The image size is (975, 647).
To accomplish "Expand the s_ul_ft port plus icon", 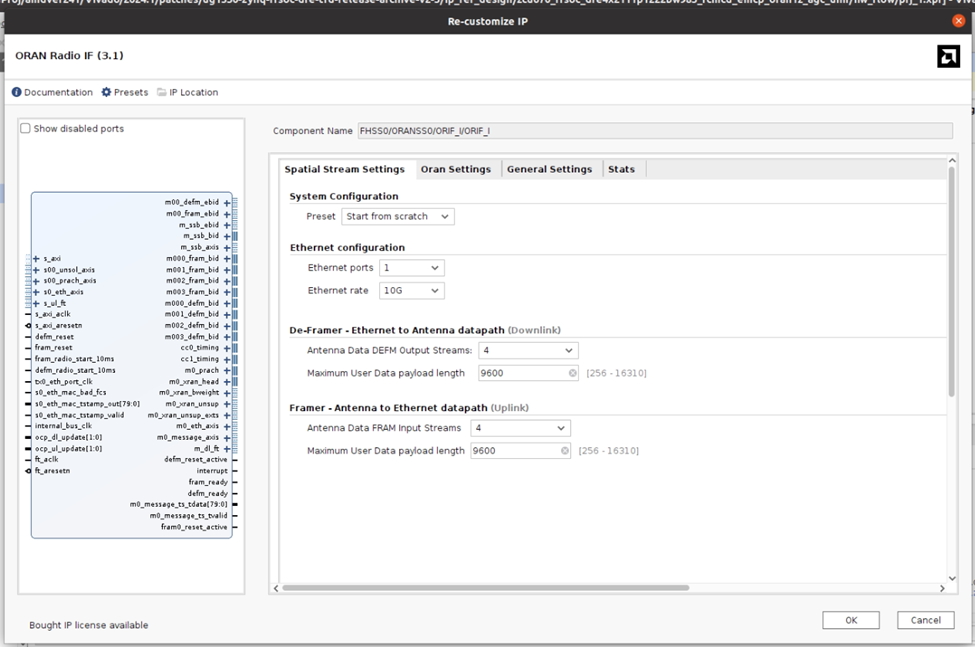I will click(36, 303).
